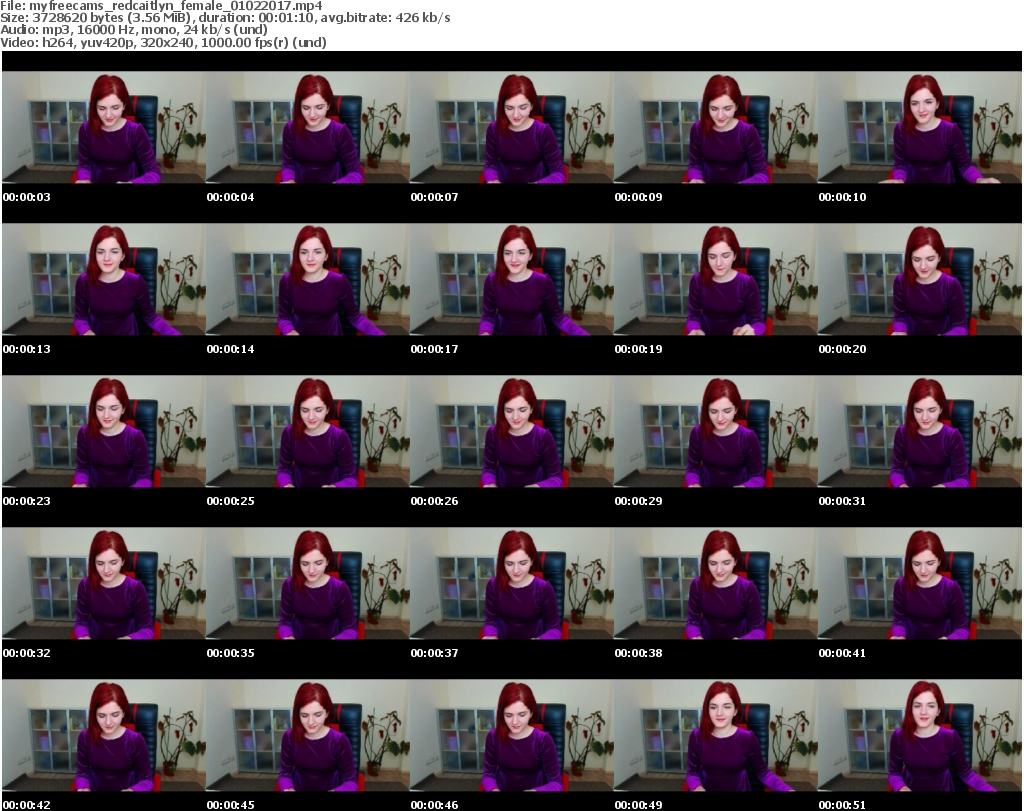The height and width of the screenshot is (811, 1024).
Task: Click the Size line showing 3.56 MiB
Action: coord(225,18)
